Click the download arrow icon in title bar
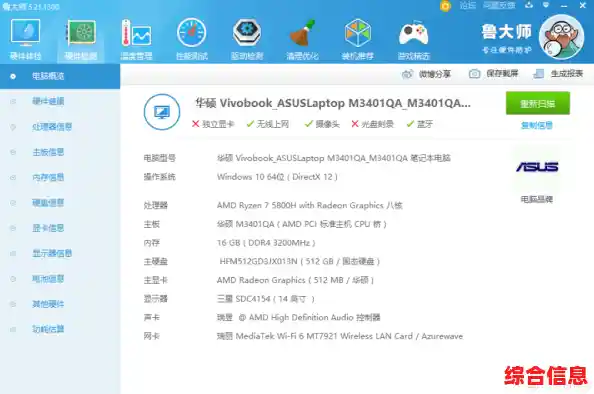Image resolution: width=594 pixels, height=394 pixels. coord(529,5)
